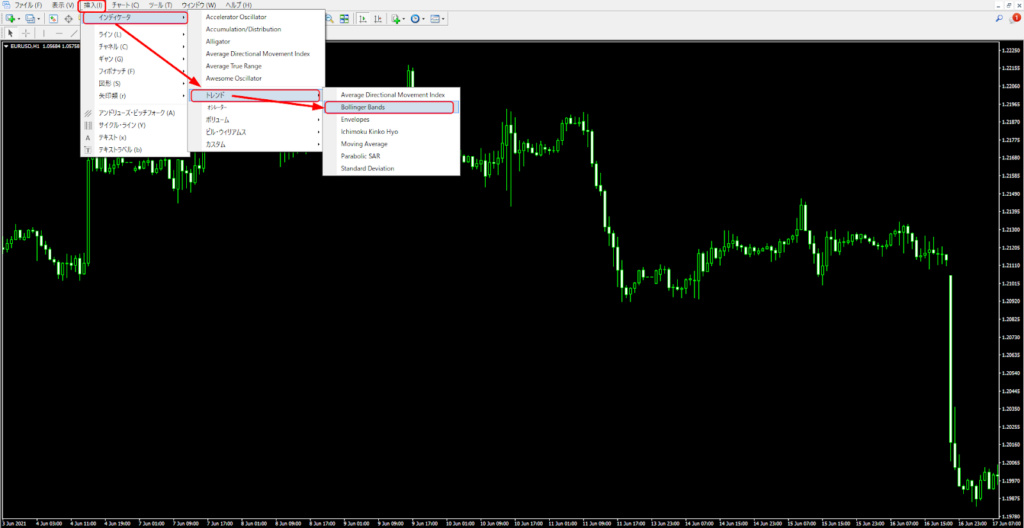Viewport: 1024px width, 528px height.
Task: Open the チャート (C) menu
Action: pos(125,5)
